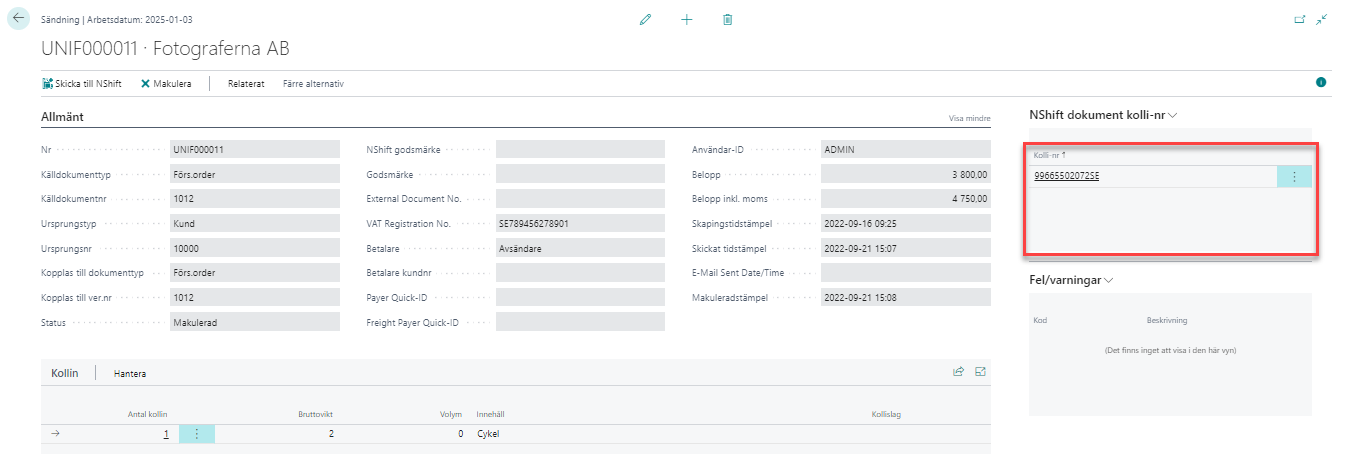
Task: Open three-dot menu in Kollin row
Action: [197, 434]
